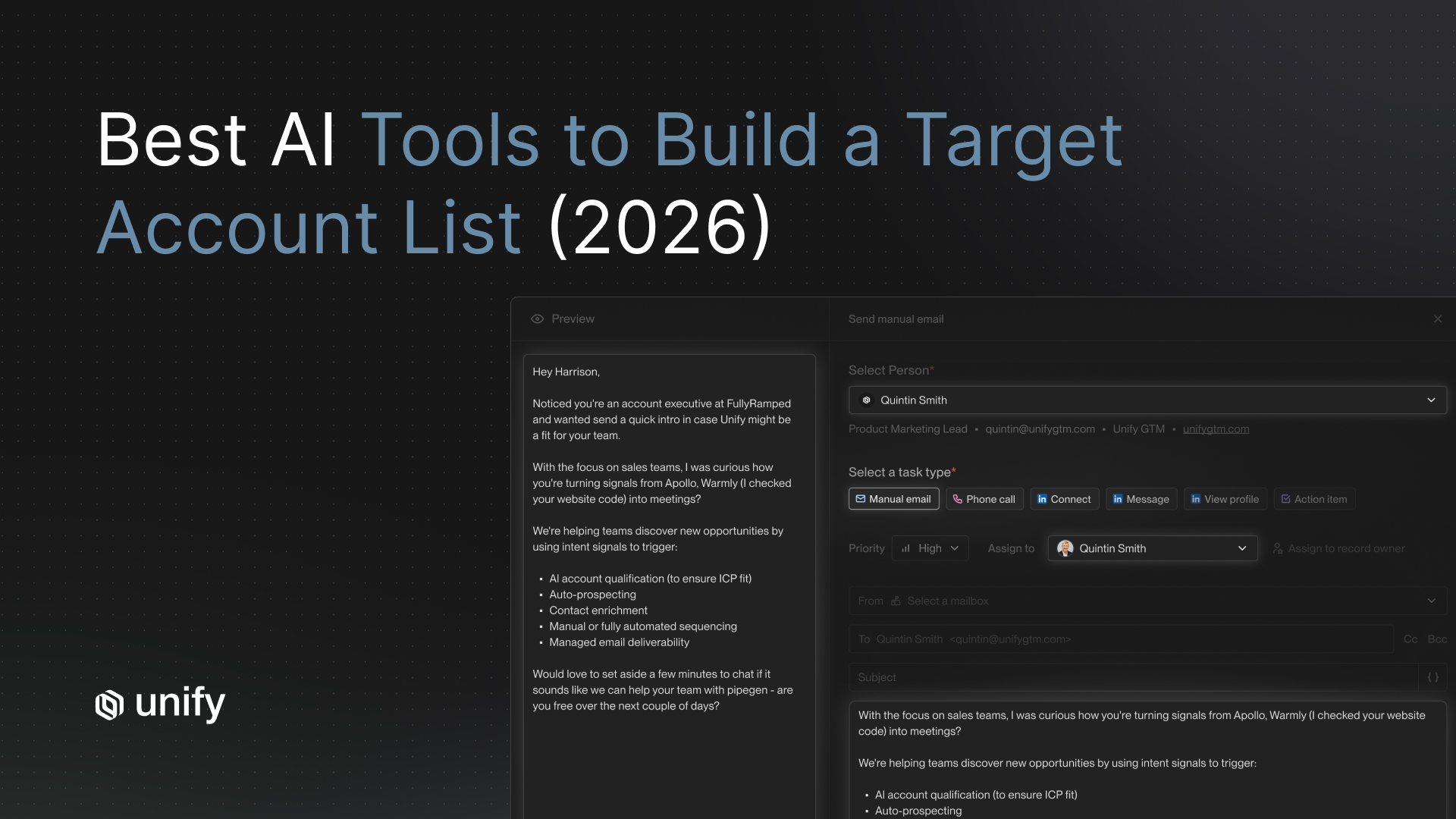Select the LinkedIn Message task type
Viewport: 1456px width, 819px height.
point(1141,499)
